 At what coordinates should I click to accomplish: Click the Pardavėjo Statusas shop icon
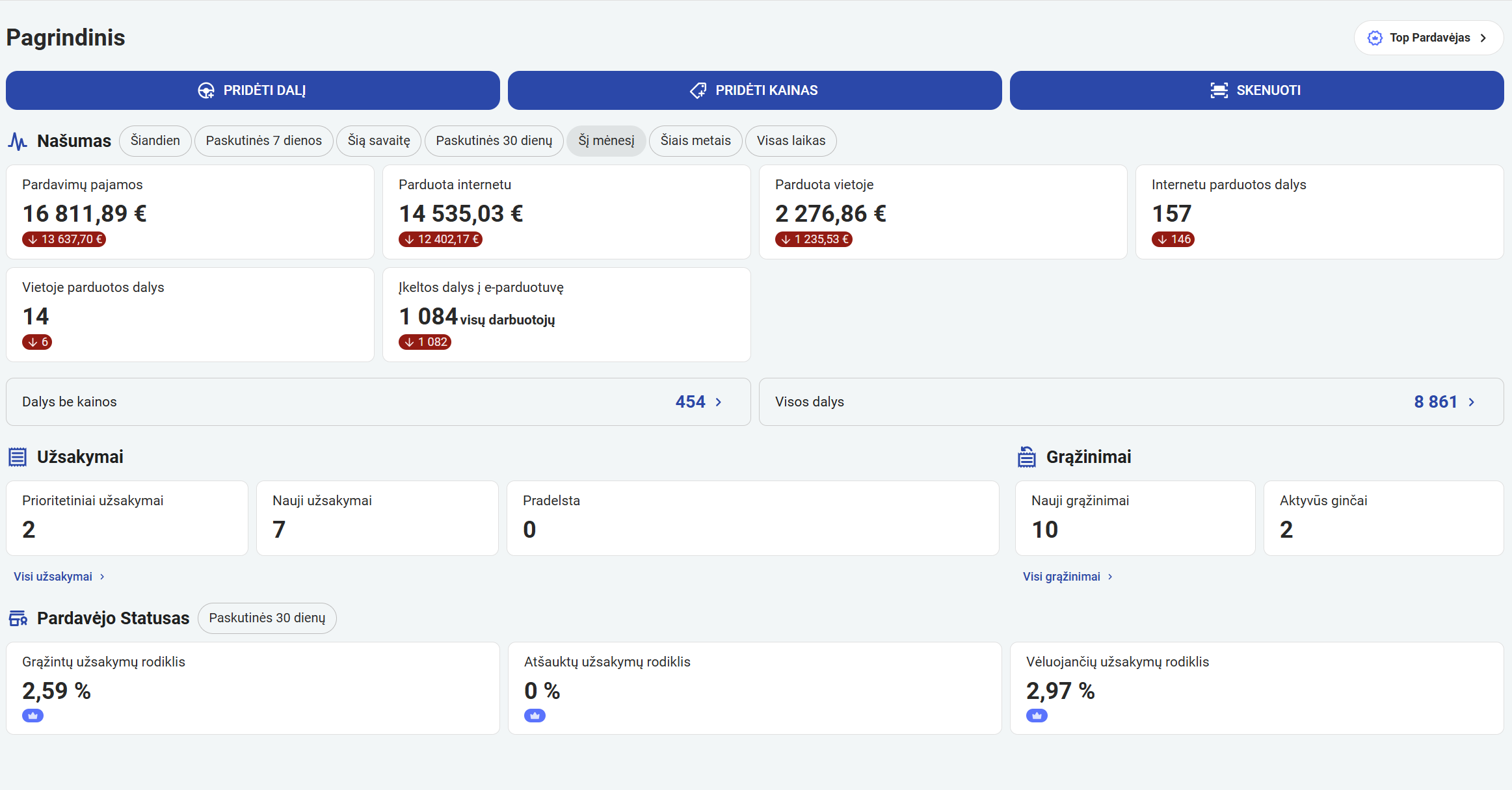pos(18,618)
